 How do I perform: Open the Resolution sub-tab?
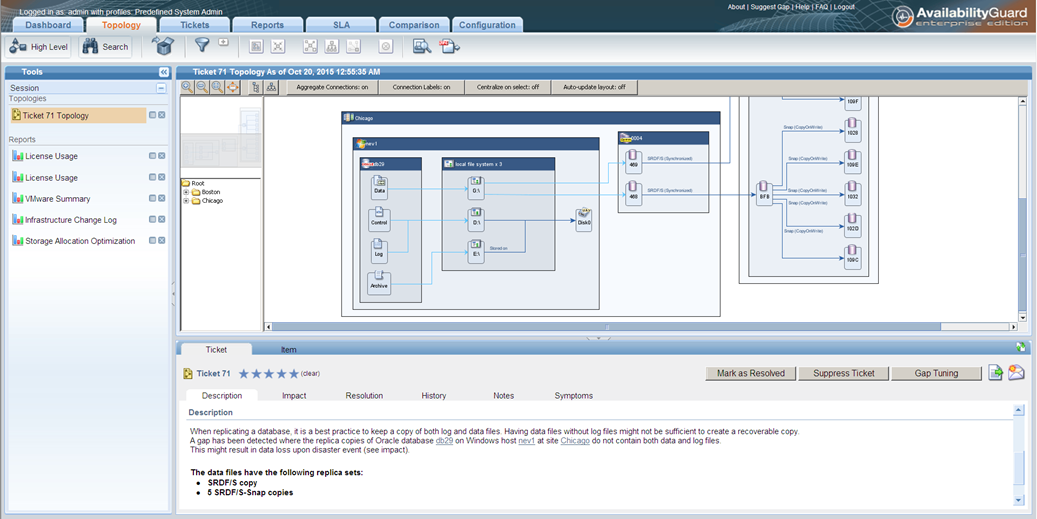(x=364, y=395)
